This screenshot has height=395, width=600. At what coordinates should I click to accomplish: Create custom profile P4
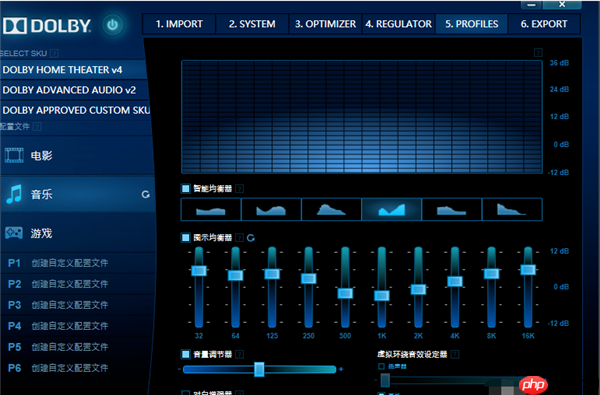coord(78,326)
